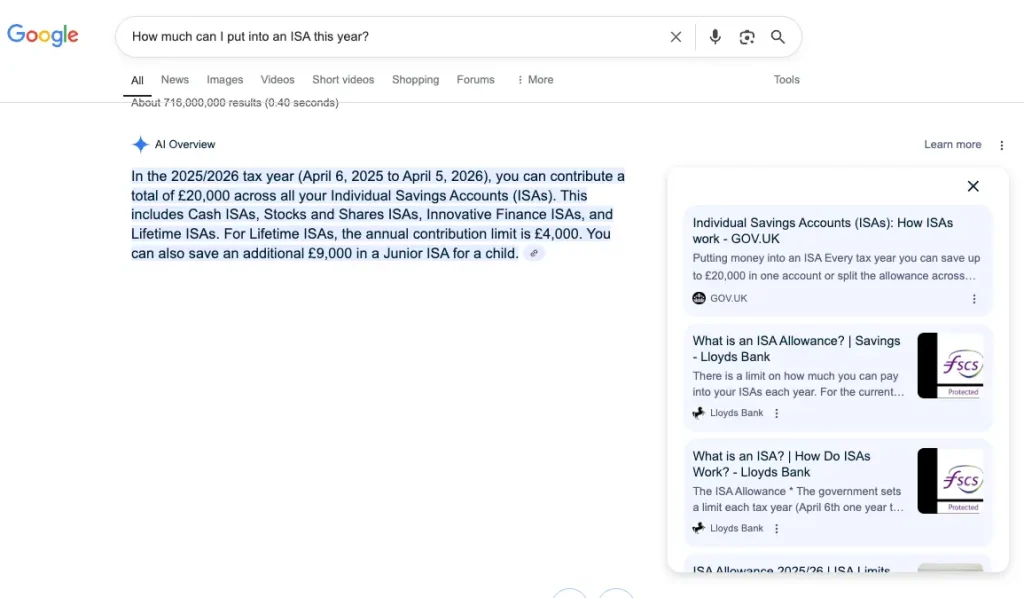1024x598 pixels.
Task: Click the GOV.UK source name text
Action: click(728, 298)
